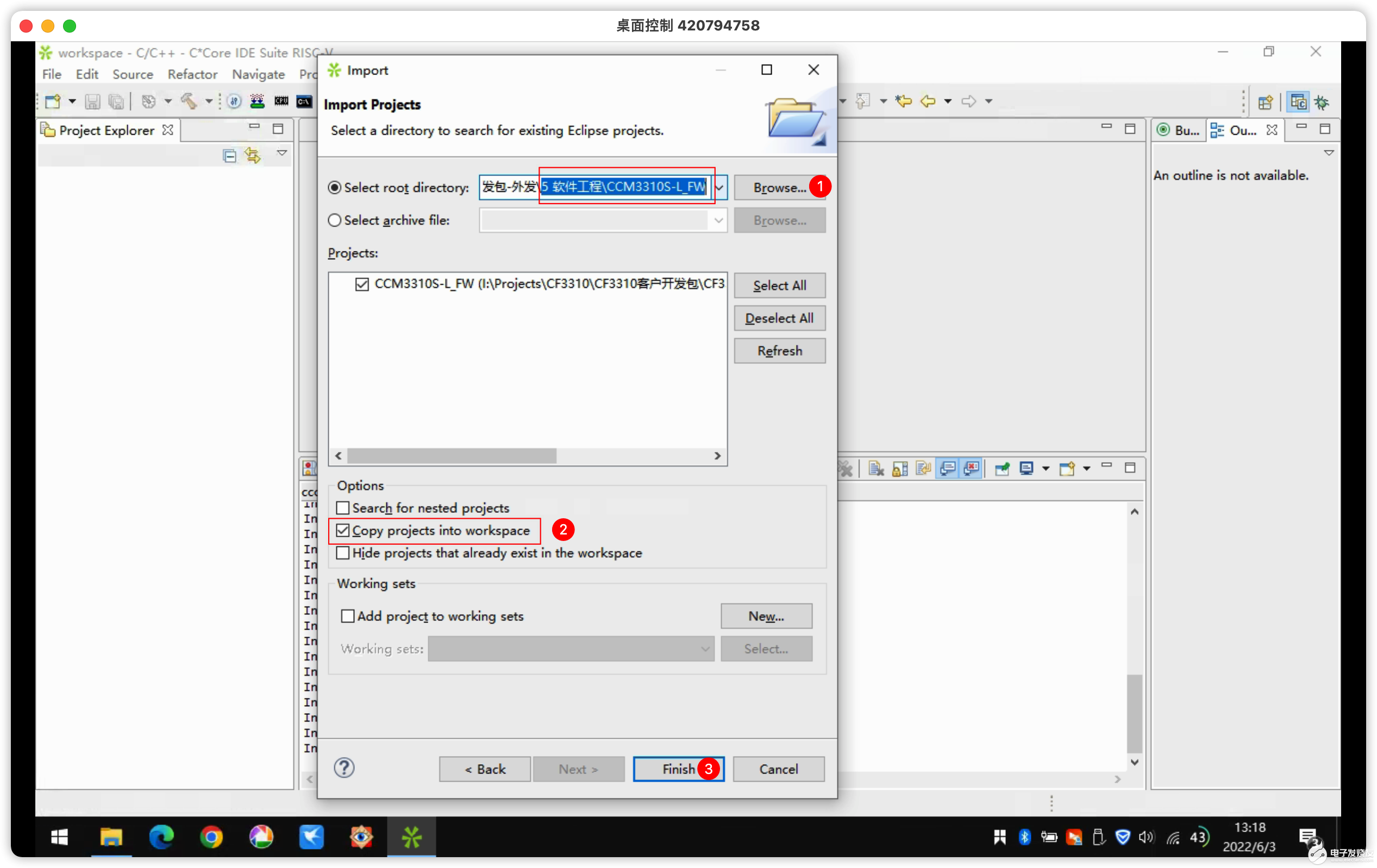1377x868 pixels.
Task: Click the New working set button
Action: pyautogui.click(x=766, y=616)
